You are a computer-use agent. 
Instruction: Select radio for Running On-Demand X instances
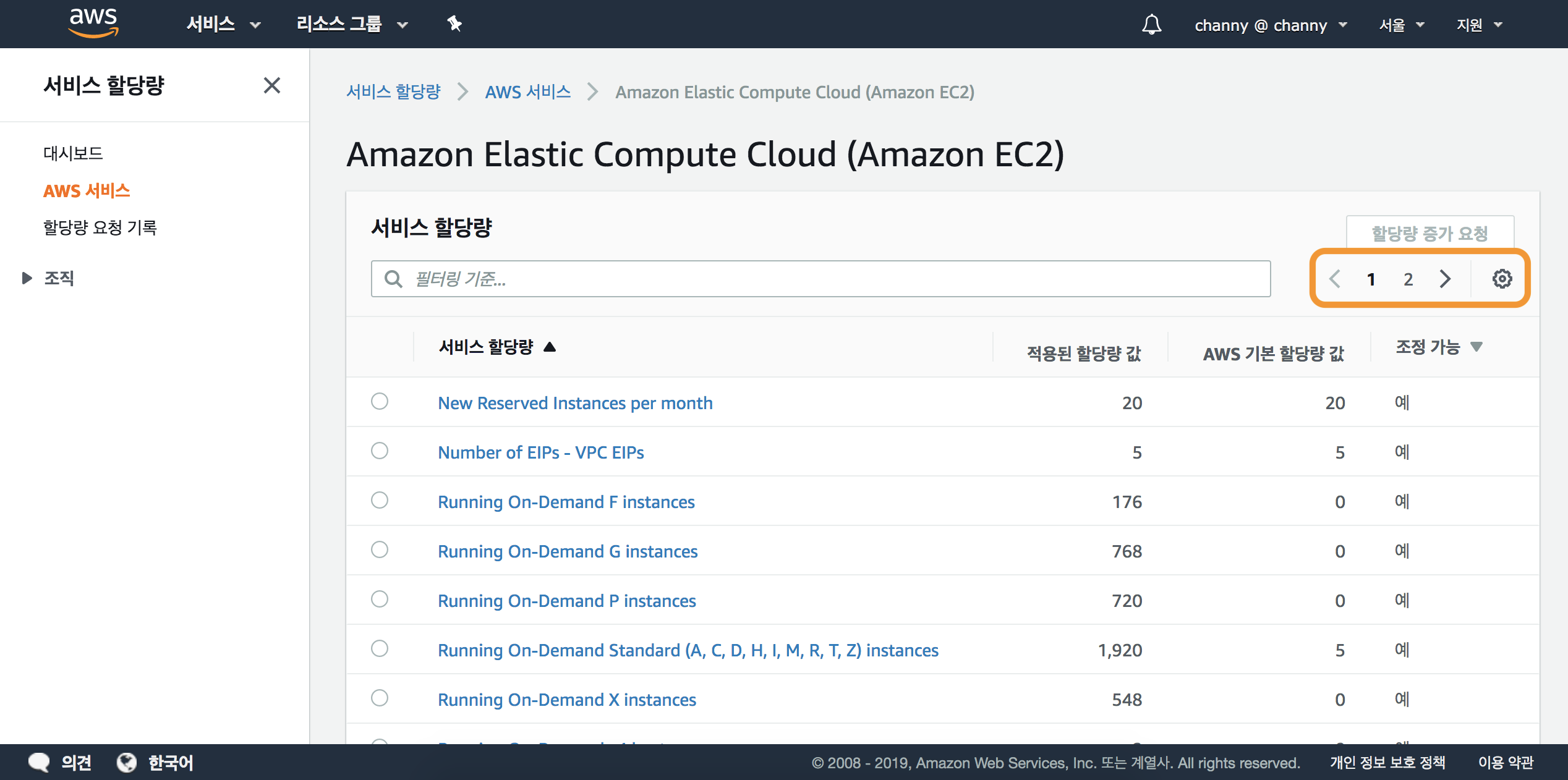[380, 698]
